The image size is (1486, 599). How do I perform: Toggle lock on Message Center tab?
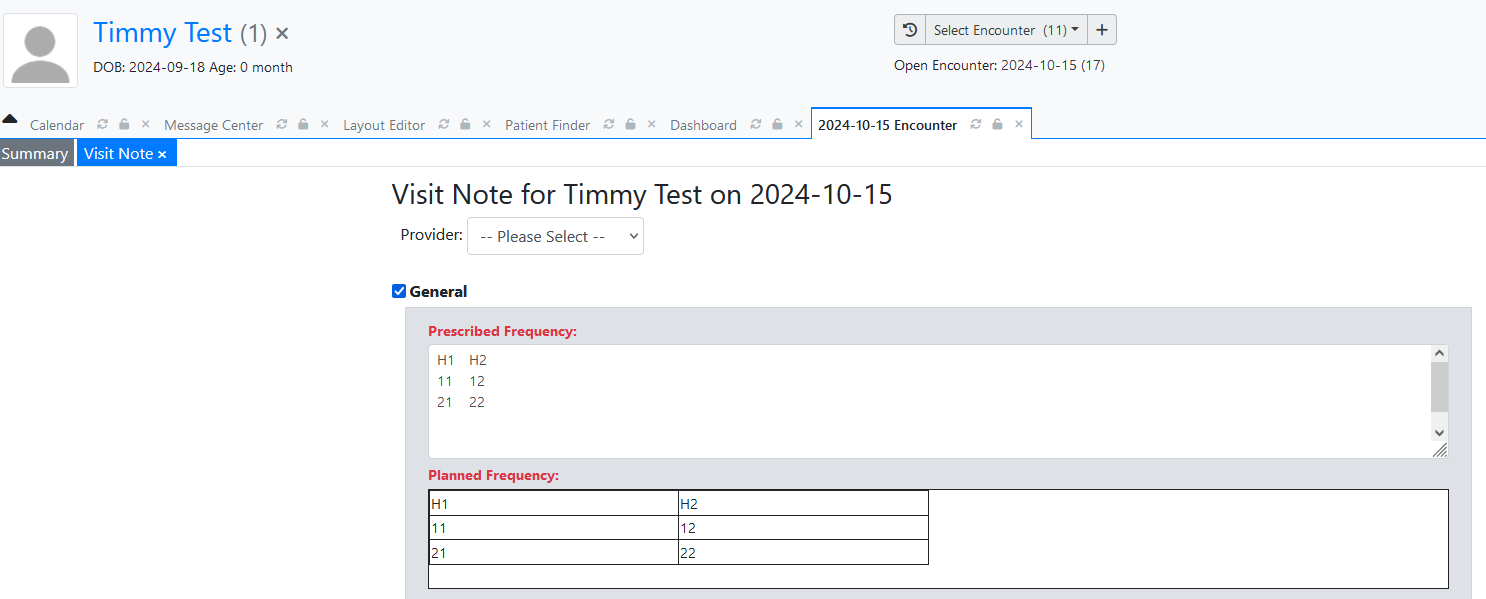pyautogui.click(x=303, y=124)
